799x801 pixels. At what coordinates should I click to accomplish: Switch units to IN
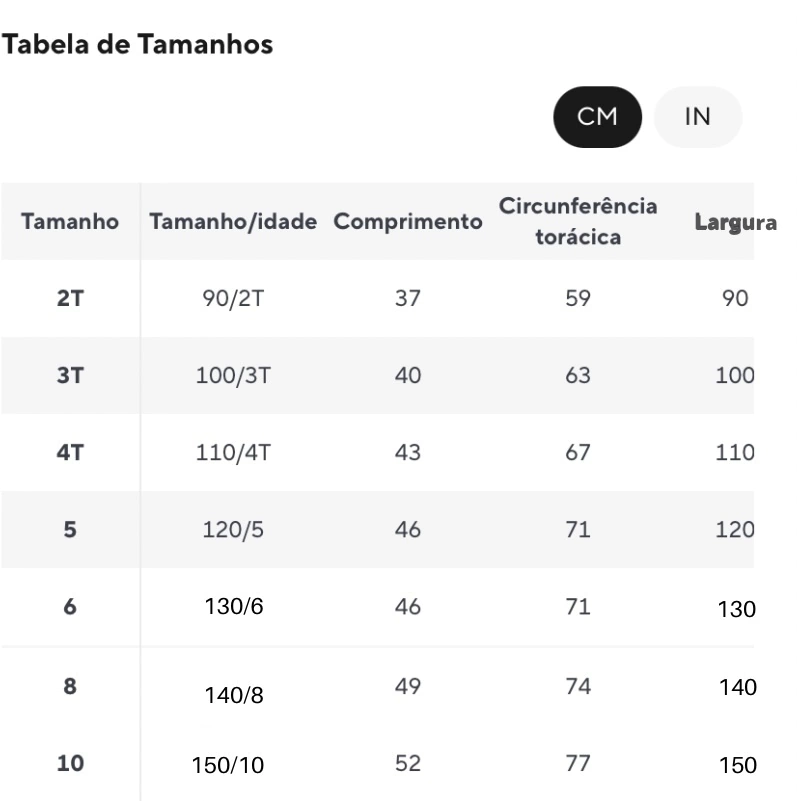[x=697, y=117]
